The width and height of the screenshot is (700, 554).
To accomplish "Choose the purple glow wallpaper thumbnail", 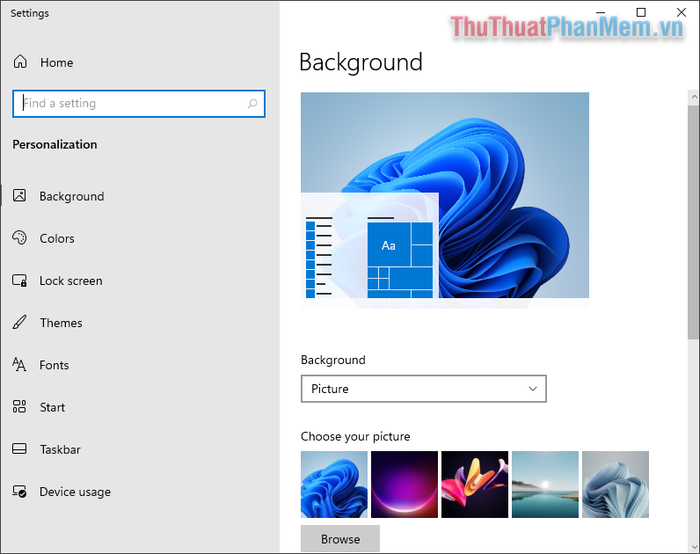I will (x=404, y=484).
